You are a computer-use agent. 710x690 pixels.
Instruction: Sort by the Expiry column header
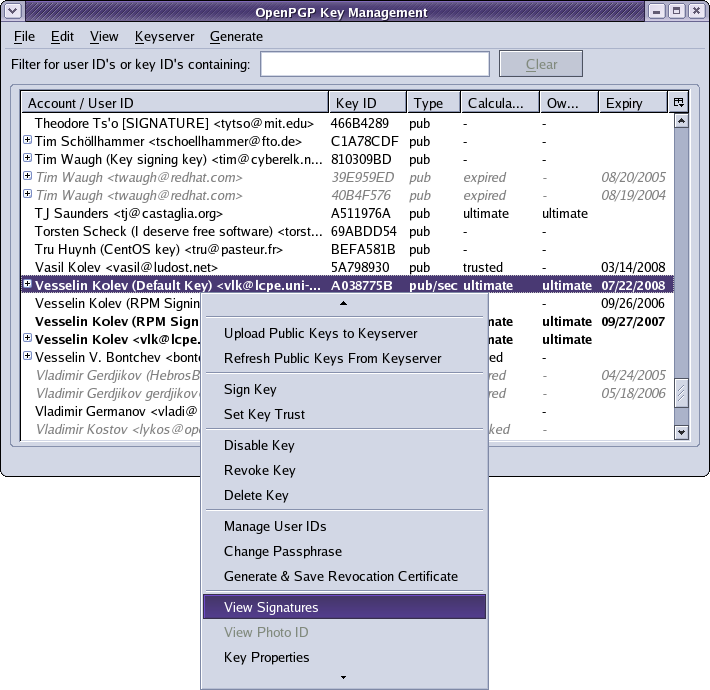(633, 103)
